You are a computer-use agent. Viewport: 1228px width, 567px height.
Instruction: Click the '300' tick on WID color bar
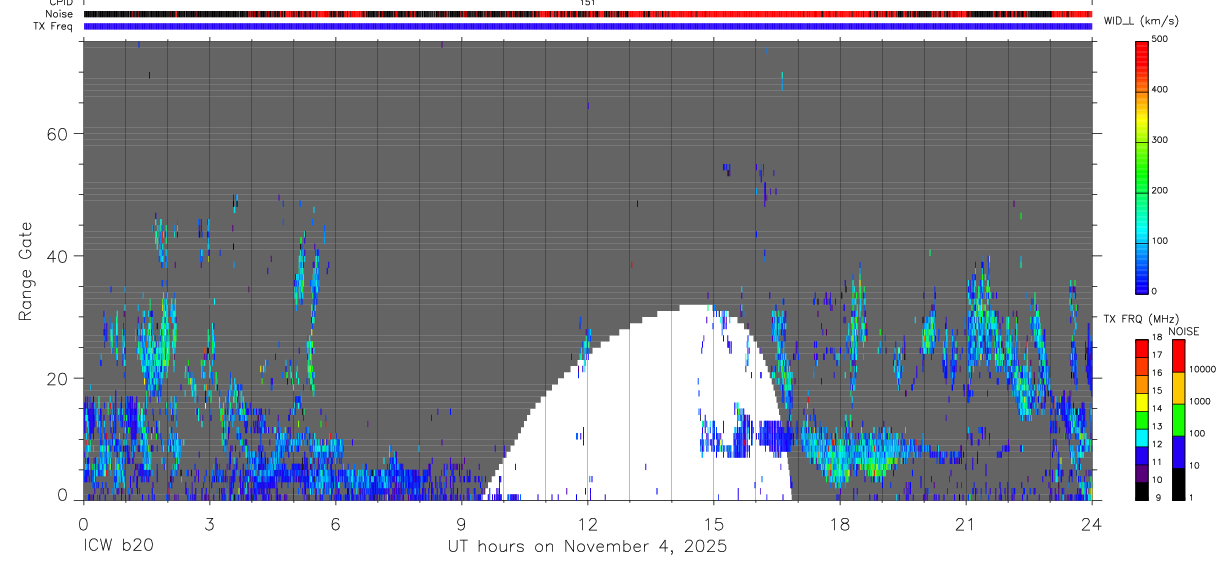pos(1160,140)
